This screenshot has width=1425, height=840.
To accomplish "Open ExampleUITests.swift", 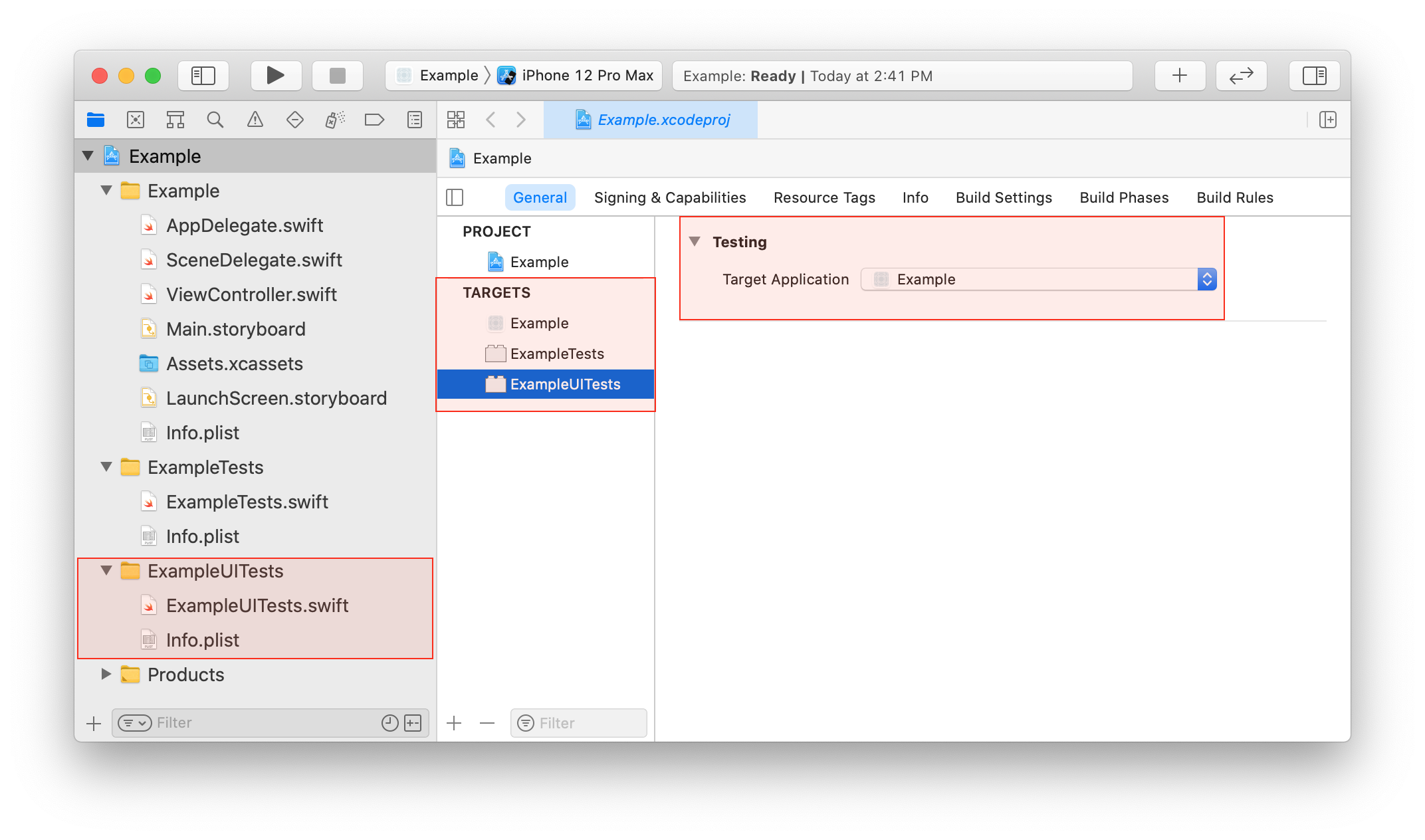I will (255, 605).
